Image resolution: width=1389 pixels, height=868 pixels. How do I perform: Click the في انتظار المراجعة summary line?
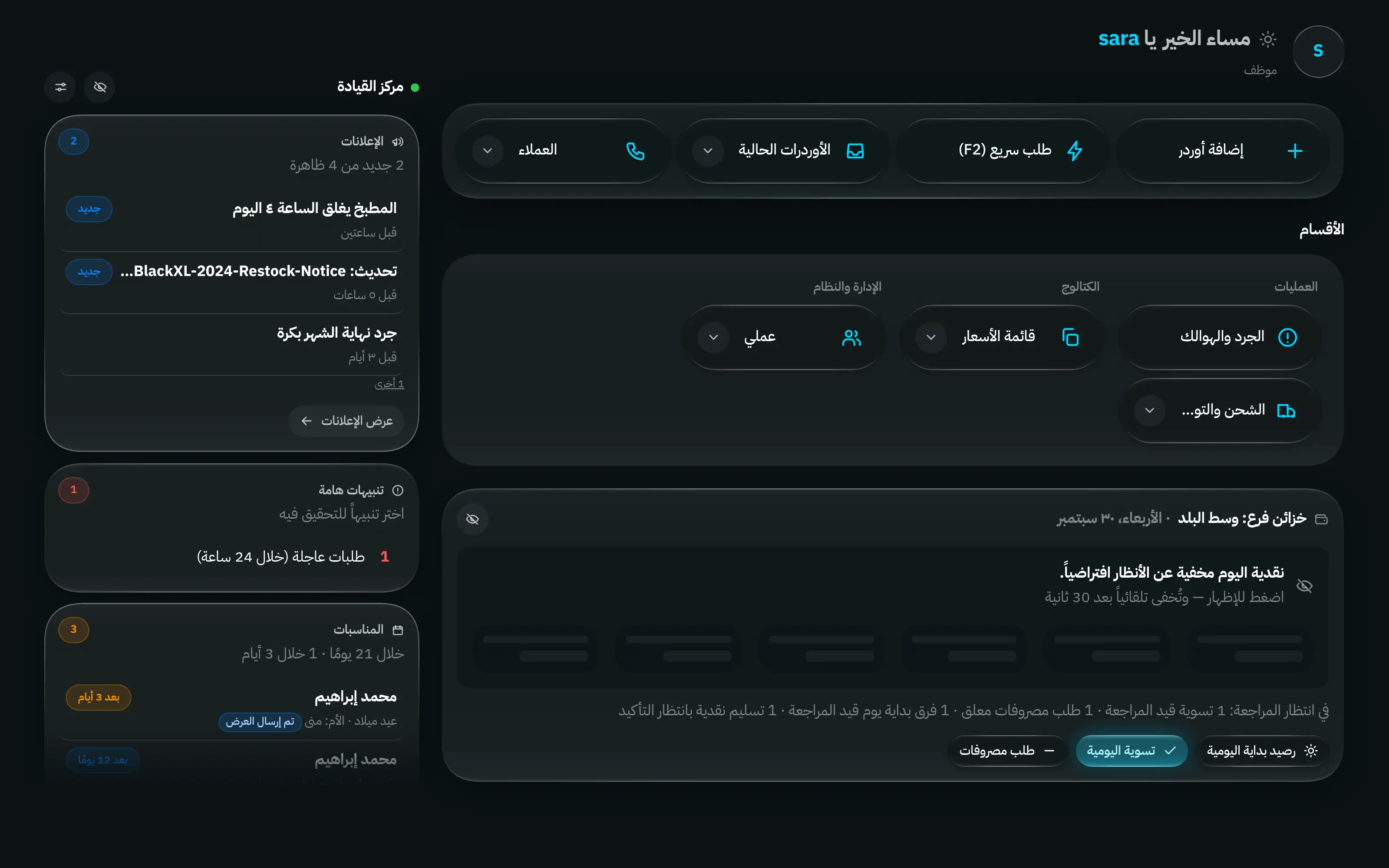tap(973, 711)
